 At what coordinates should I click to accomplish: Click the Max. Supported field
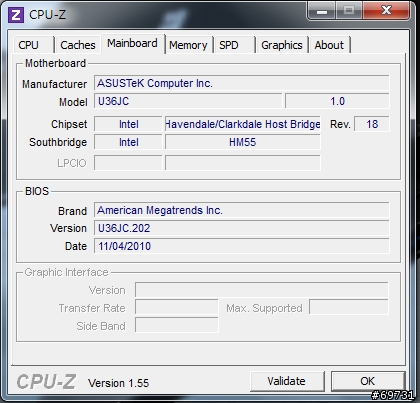pos(349,307)
